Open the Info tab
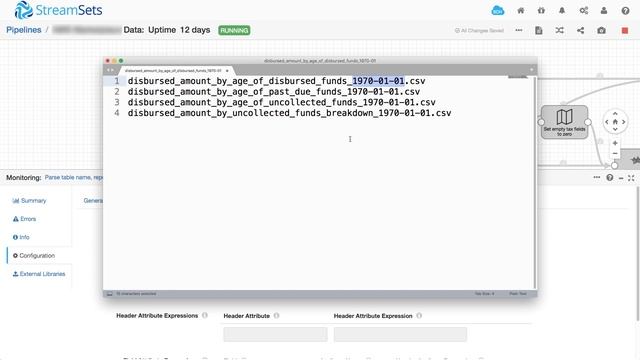Screen dimensions: 640x360 coord(21,237)
